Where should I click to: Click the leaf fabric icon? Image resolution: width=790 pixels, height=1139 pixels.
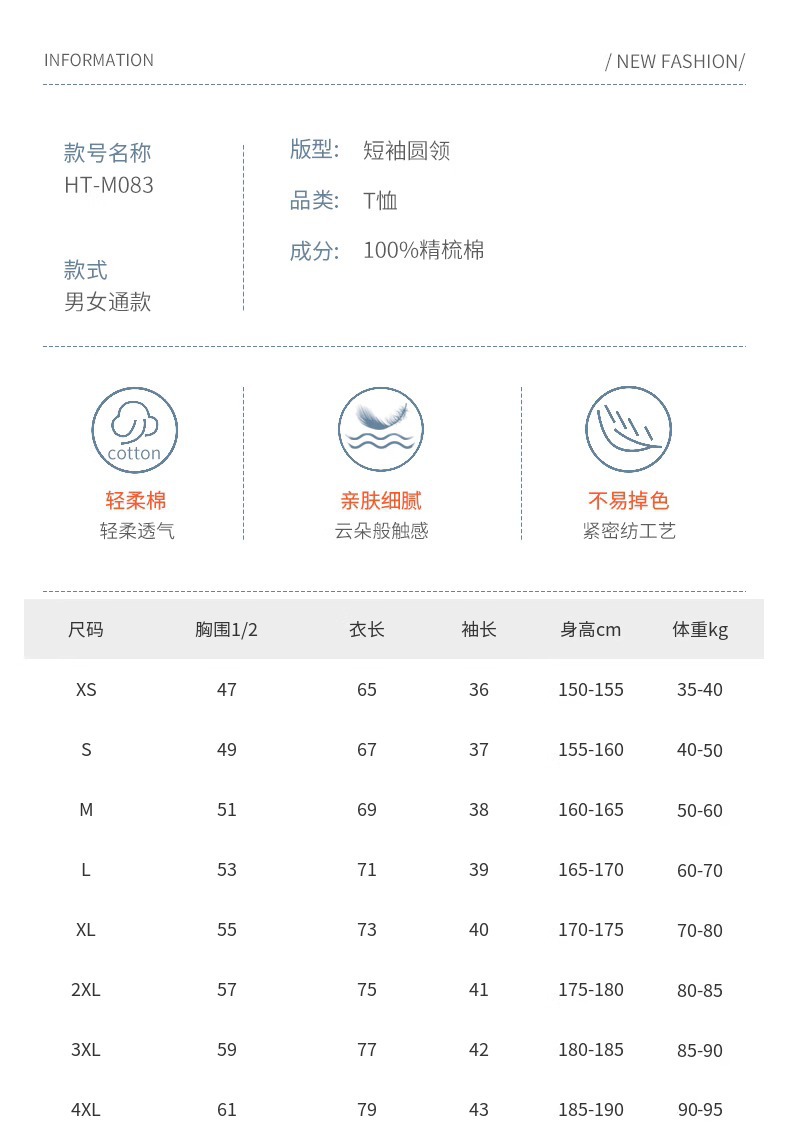(629, 429)
